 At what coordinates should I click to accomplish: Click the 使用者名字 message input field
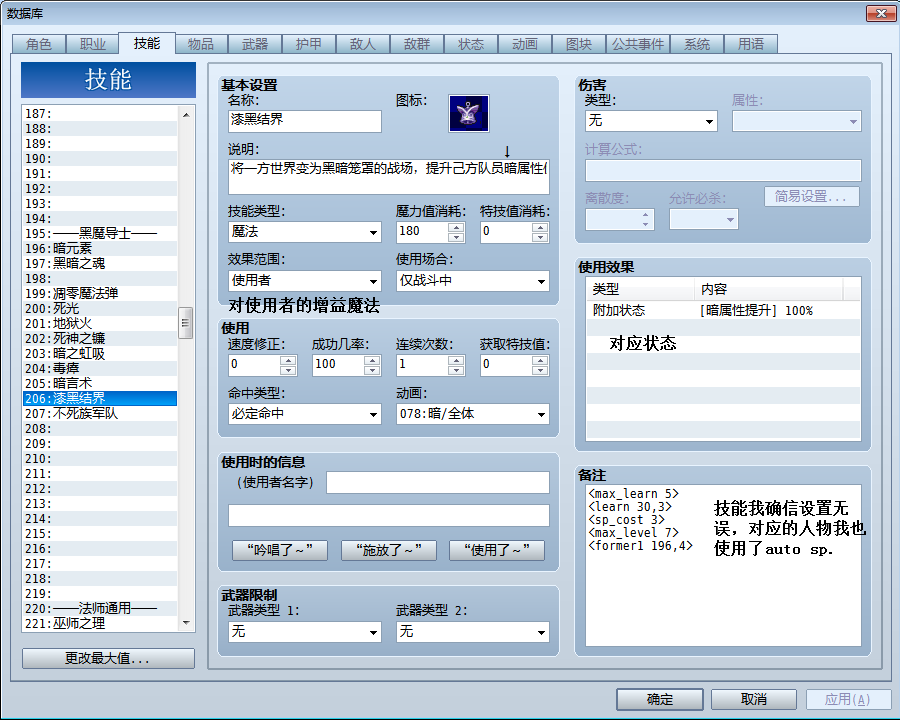437,482
